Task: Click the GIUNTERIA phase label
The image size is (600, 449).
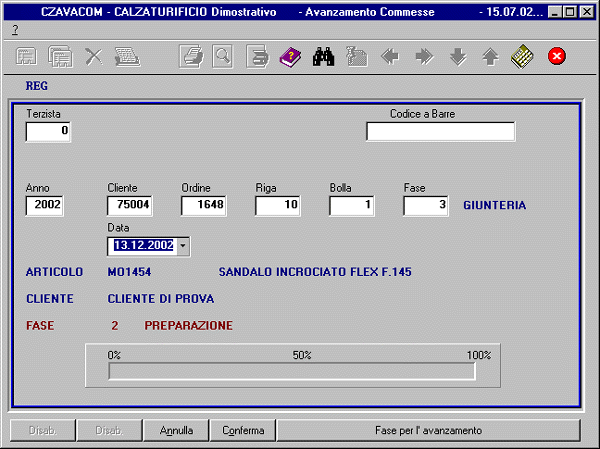Action: [x=494, y=206]
